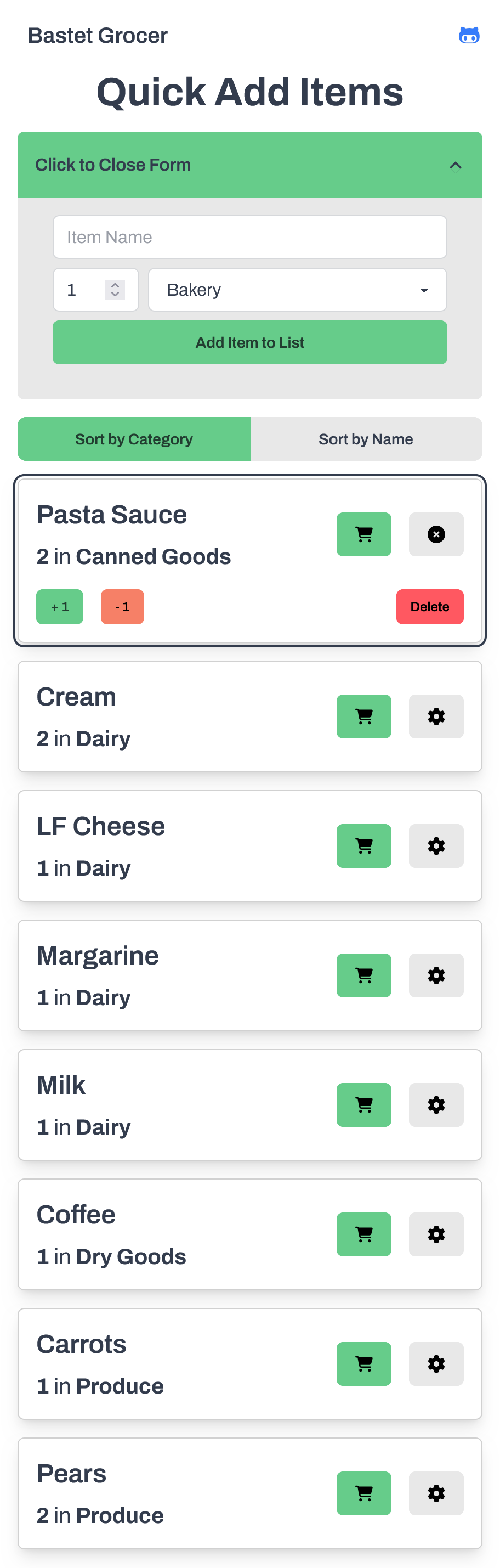
Task: Collapse the Click to Close Form header
Action: (x=249, y=165)
